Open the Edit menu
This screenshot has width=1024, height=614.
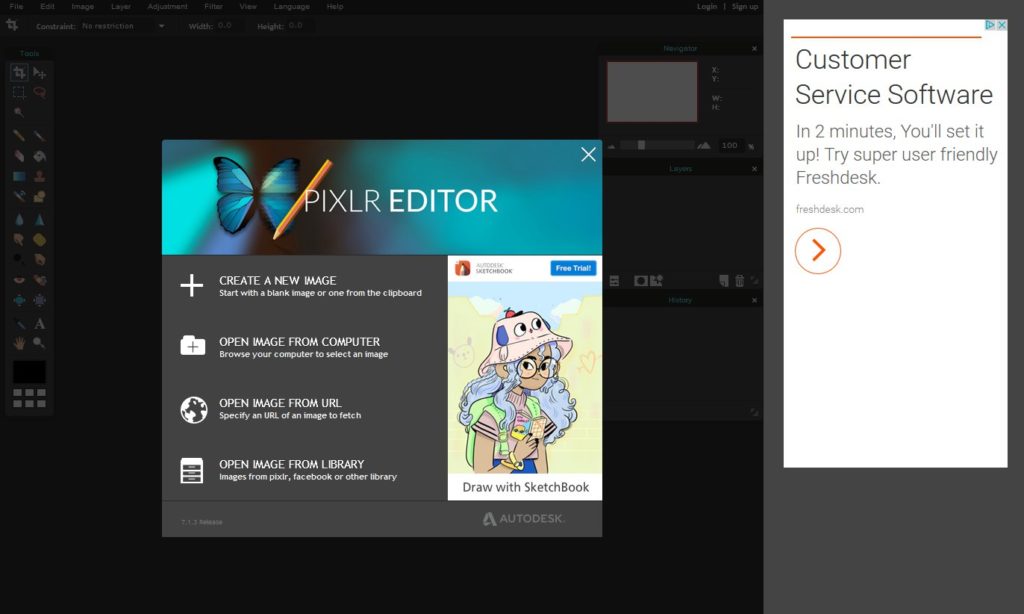click(x=47, y=7)
